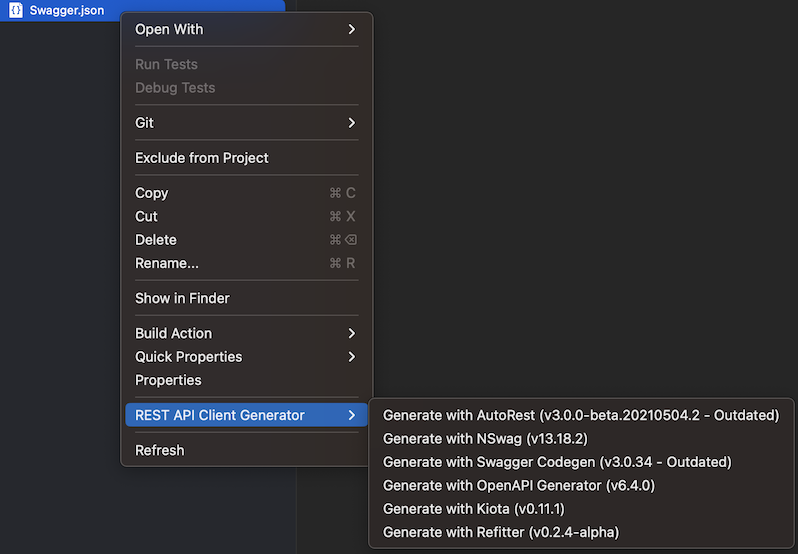This screenshot has width=798, height=554.
Task: Click the disabled Debug Tests entry
Action: (x=246, y=88)
